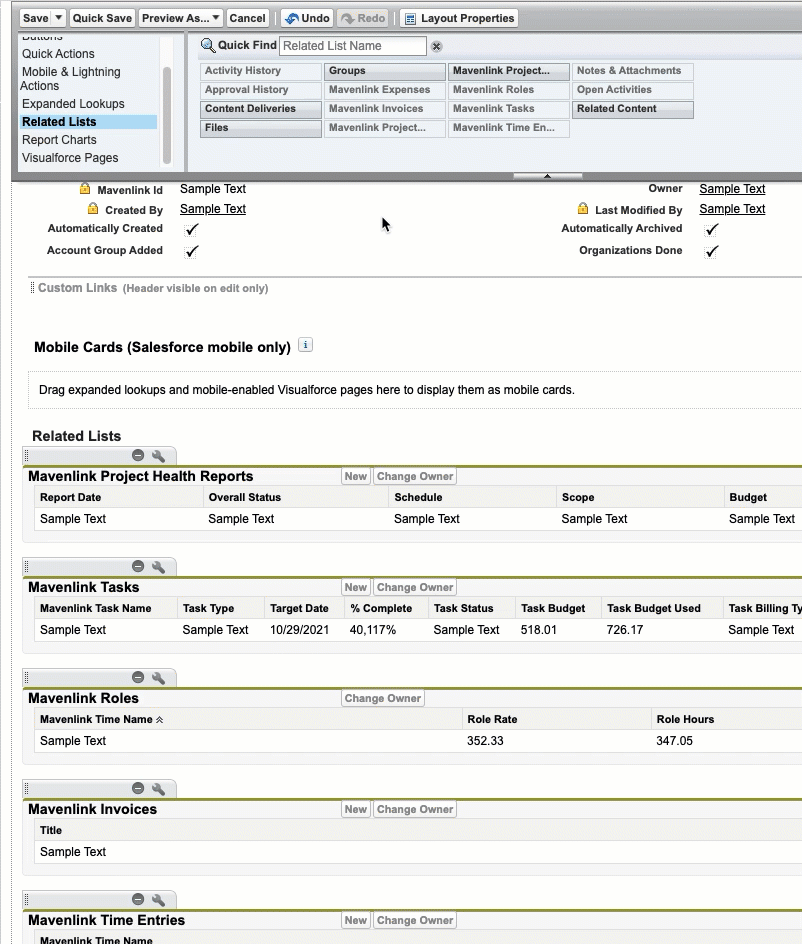Remove the Mavenlink Tasks related list
This screenshot has width=802, height=944.
click(138, 566)
